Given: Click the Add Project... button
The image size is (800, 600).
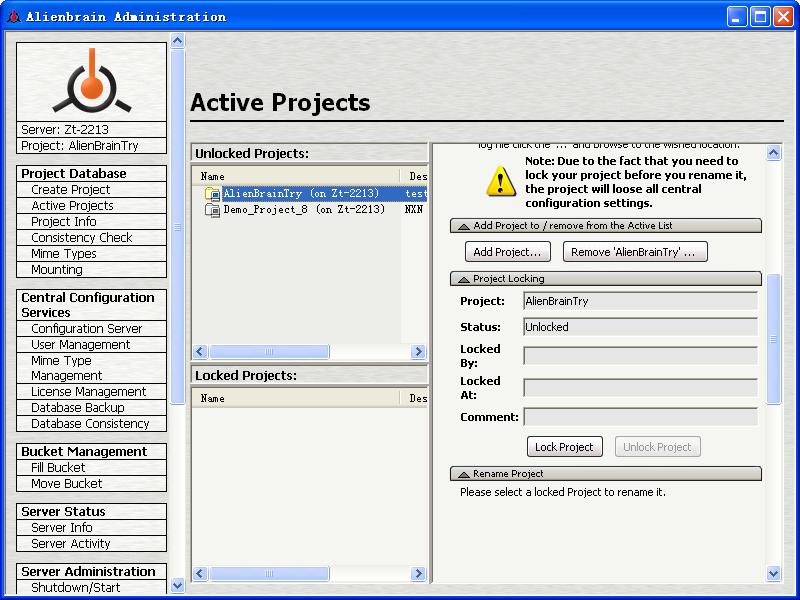Looking at the screenshot, I should tap(508, 252).
